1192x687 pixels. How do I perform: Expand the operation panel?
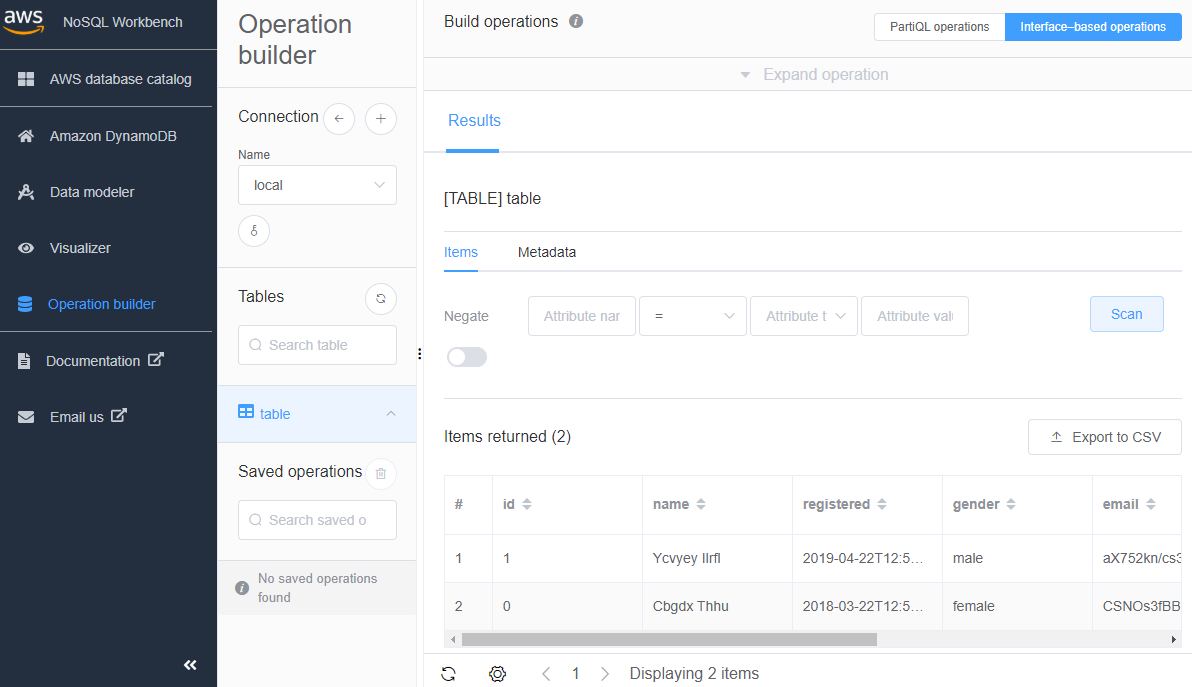click(813, 74)
